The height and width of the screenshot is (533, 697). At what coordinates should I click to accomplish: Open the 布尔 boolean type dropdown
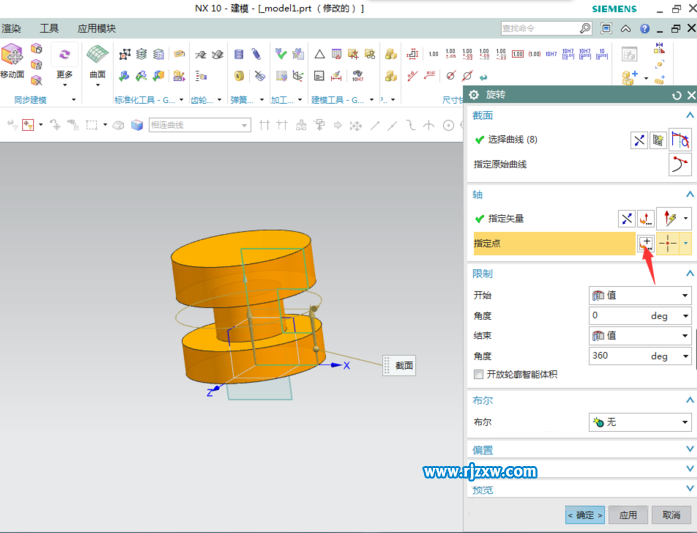tap(640, 423)
